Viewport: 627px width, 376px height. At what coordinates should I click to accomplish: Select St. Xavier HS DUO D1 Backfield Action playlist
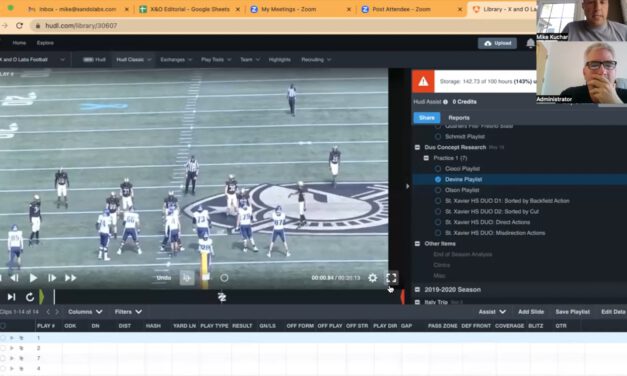click(x=438, y=201)
